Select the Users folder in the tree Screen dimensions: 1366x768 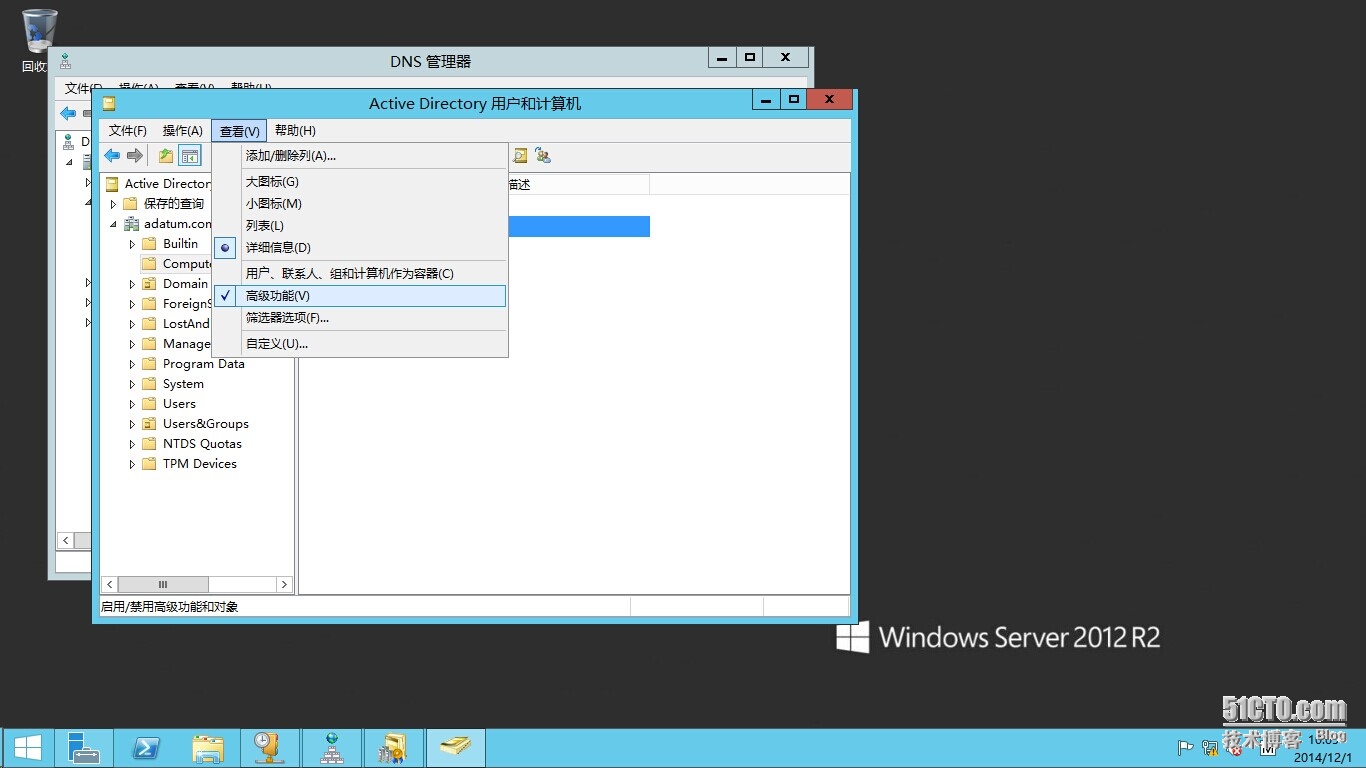tap(179, 404)
